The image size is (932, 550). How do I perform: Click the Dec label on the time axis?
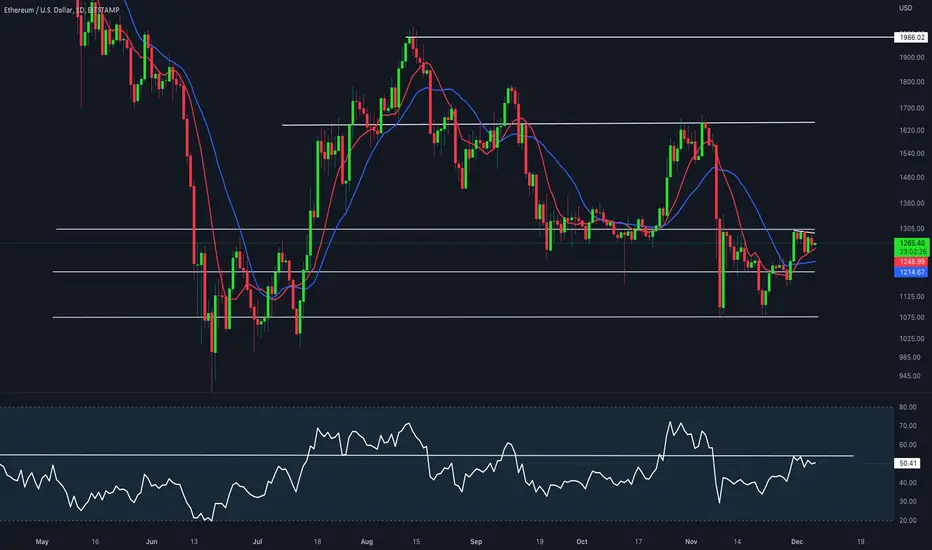[797, 542]
